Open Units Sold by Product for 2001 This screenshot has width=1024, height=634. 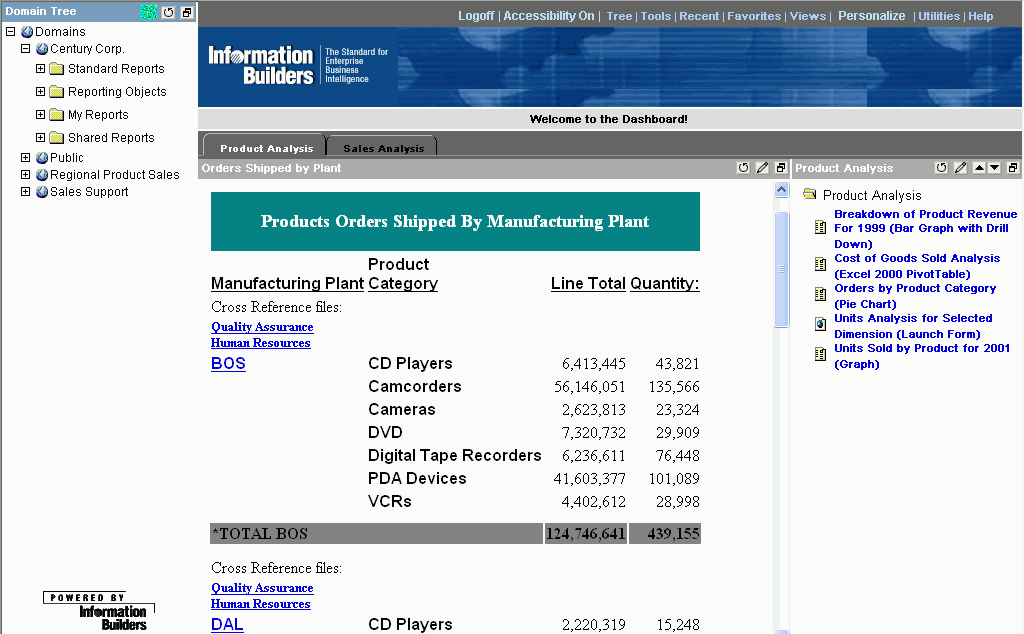(x=922, y=356)
